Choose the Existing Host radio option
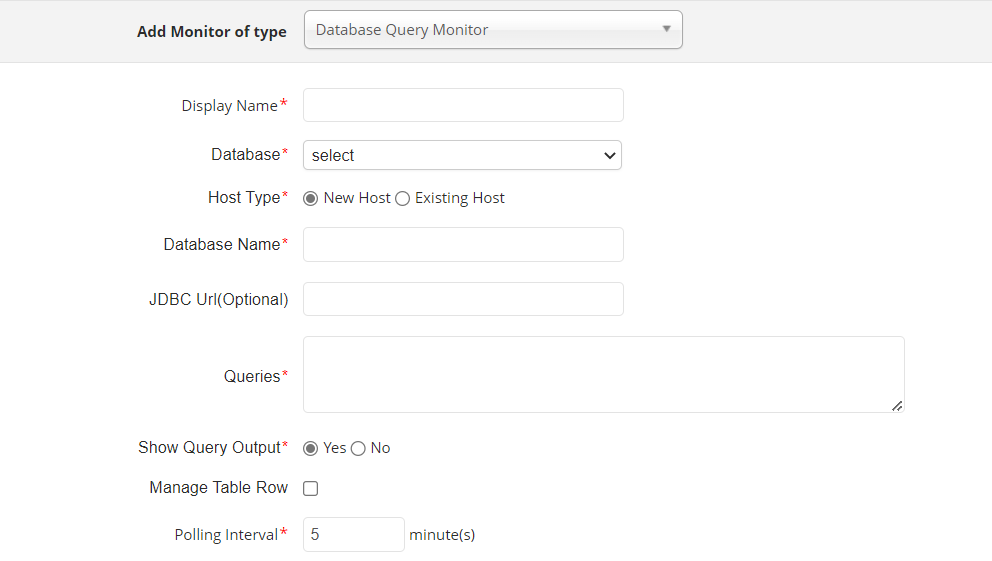 (x=402, y=198)
